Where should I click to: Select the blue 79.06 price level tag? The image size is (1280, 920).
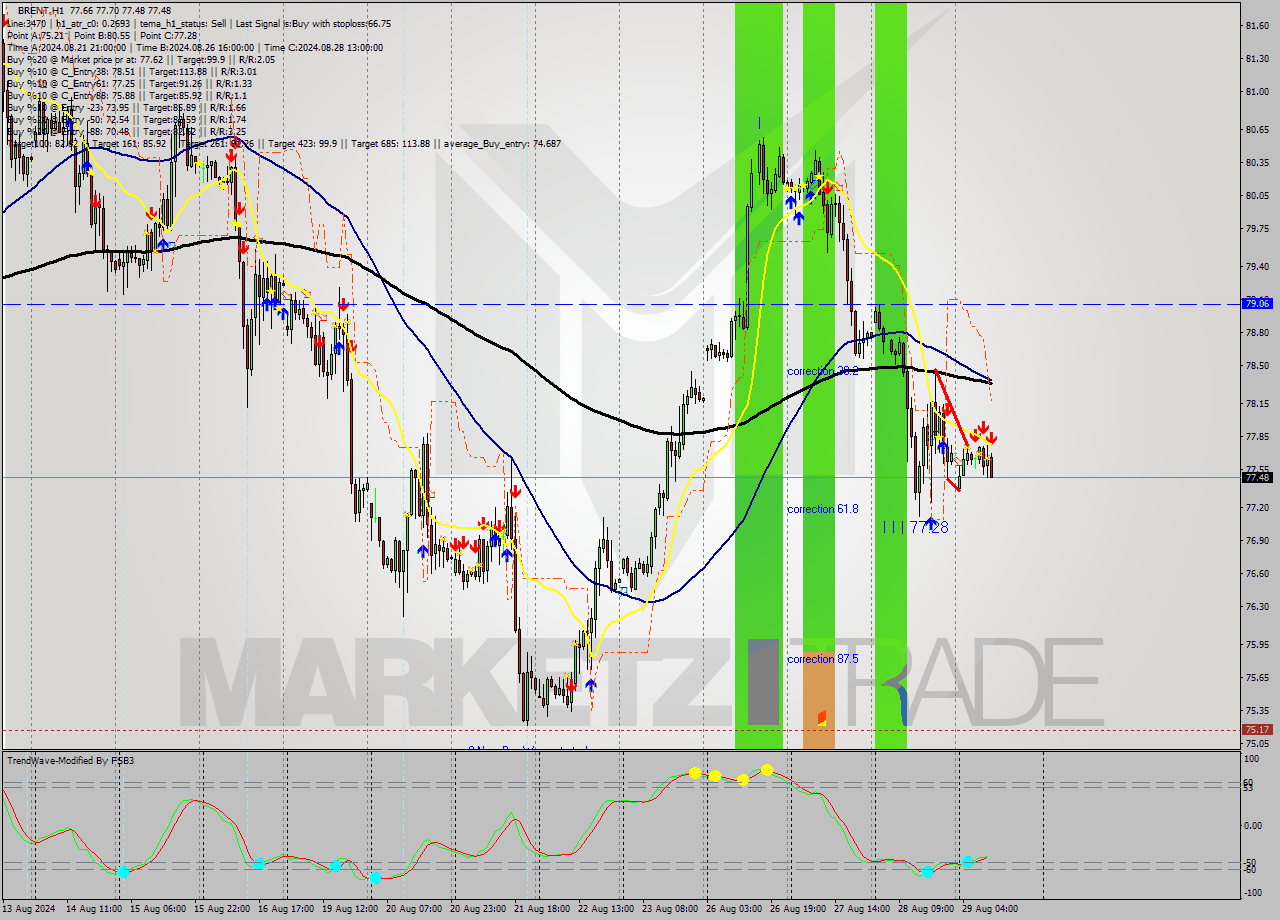1257,303
